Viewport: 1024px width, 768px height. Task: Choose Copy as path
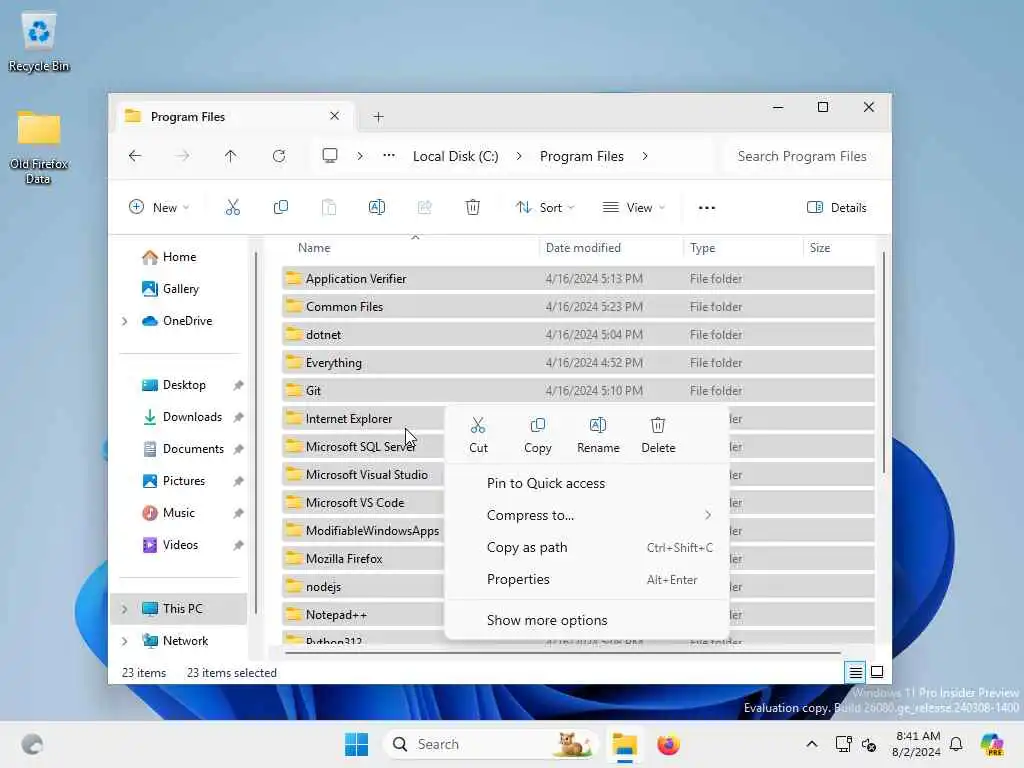586,547
